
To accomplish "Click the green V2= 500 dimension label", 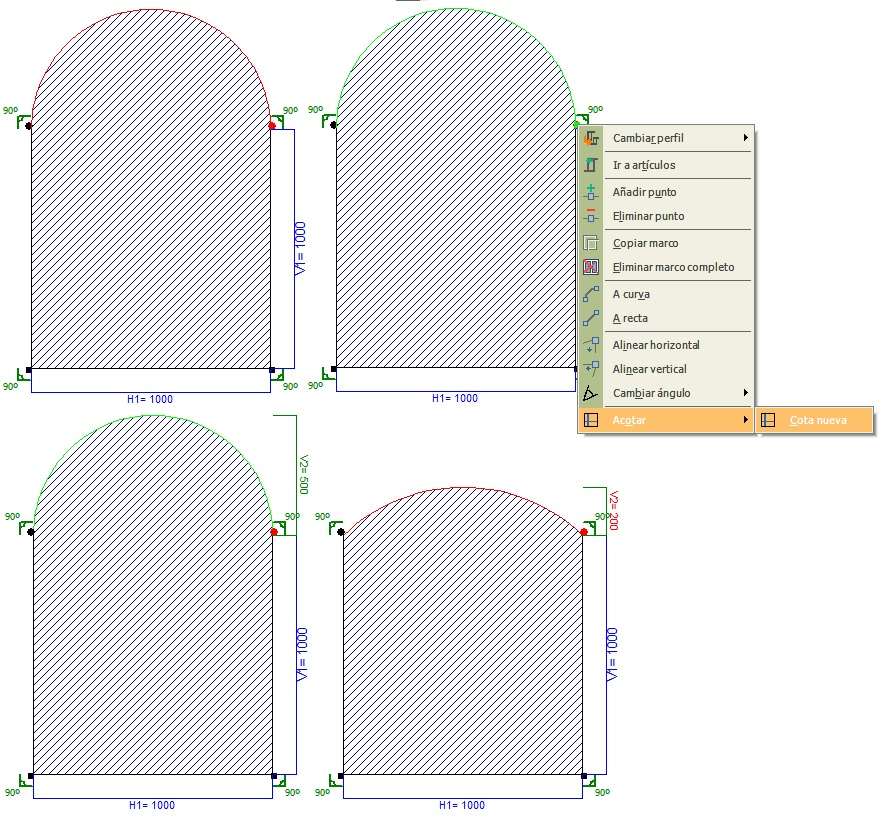I will click(304, 474).
